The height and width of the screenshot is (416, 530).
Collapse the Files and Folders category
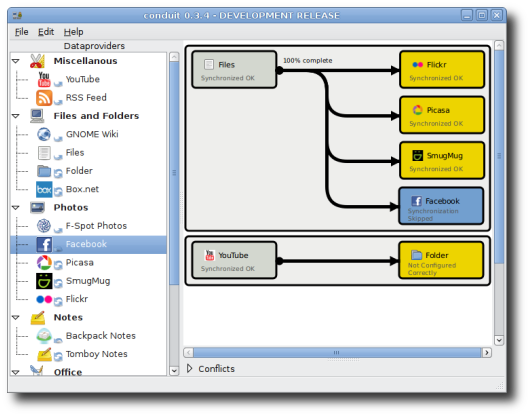pyautogui.click(x=16, y=116)
